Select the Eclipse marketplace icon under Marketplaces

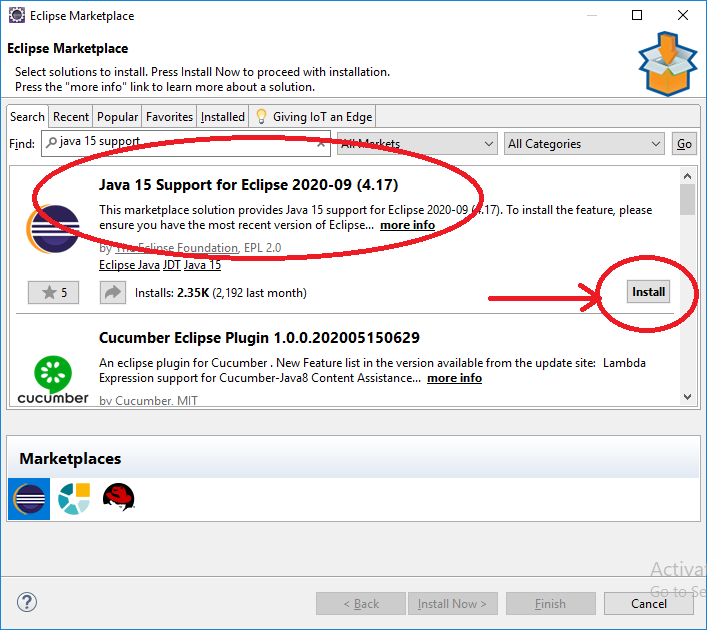(x=29, y=499)
